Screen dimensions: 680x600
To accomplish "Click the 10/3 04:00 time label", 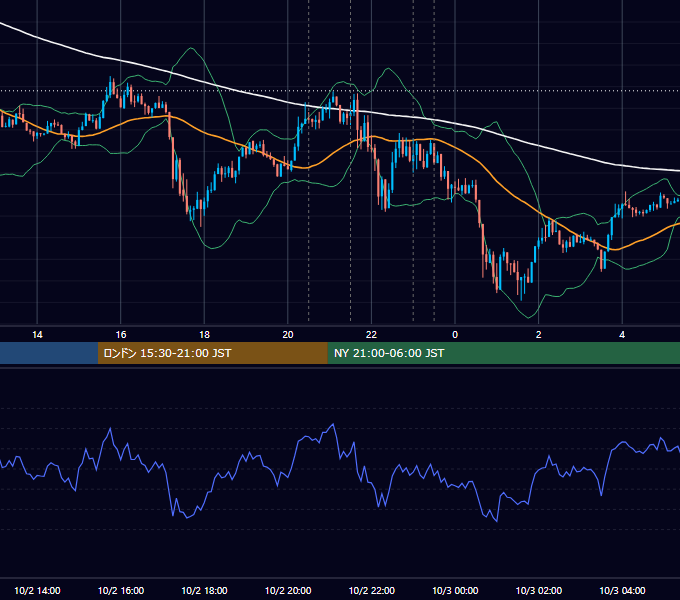I will point(622,590).
